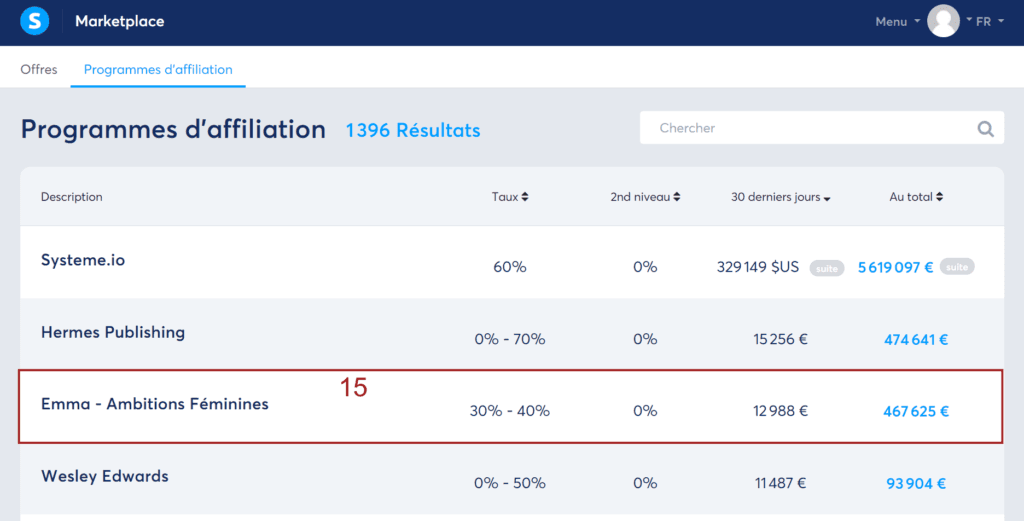1024x521 pixels.
Task: Sort by Au total column
Action: click(x=916, y=197)
